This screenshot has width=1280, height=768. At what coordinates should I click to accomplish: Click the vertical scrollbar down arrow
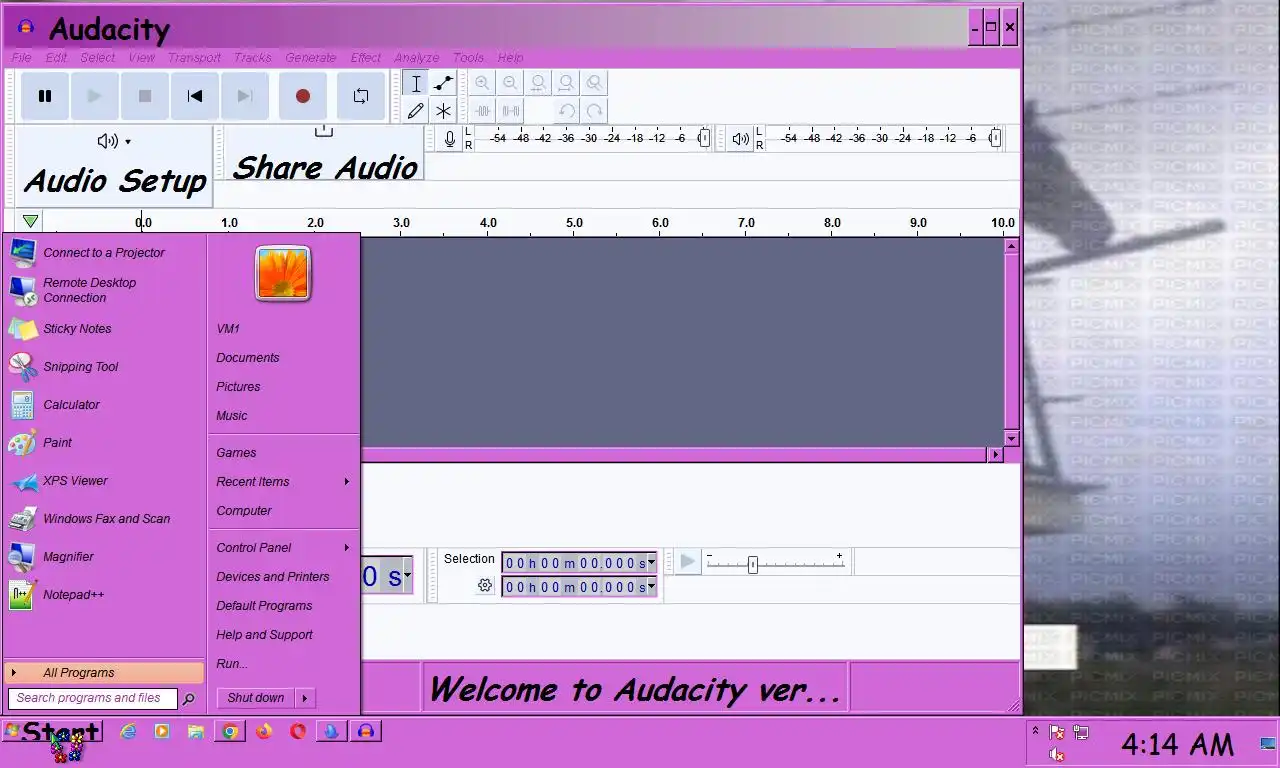click(1011, 438)
